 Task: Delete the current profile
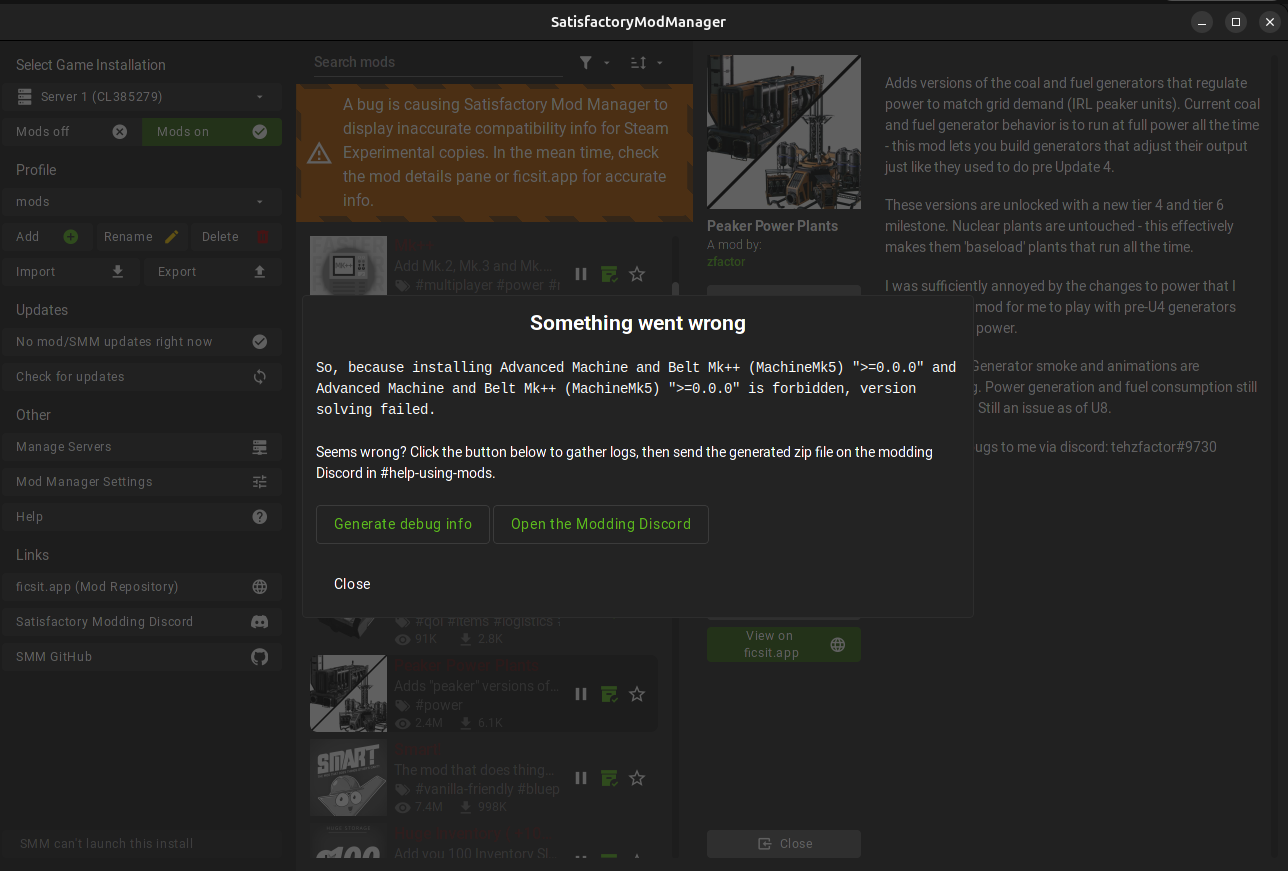(x=235, y=237)
